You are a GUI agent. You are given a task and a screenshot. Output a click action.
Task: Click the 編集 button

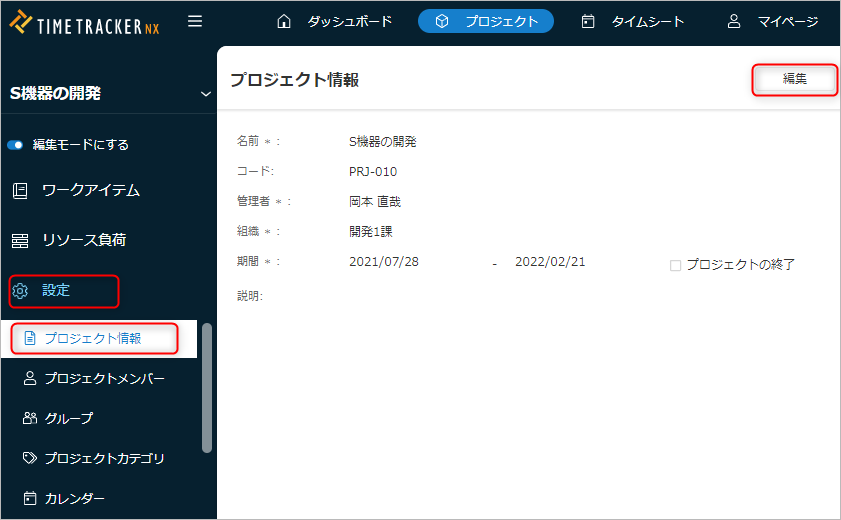coord(794,78)
